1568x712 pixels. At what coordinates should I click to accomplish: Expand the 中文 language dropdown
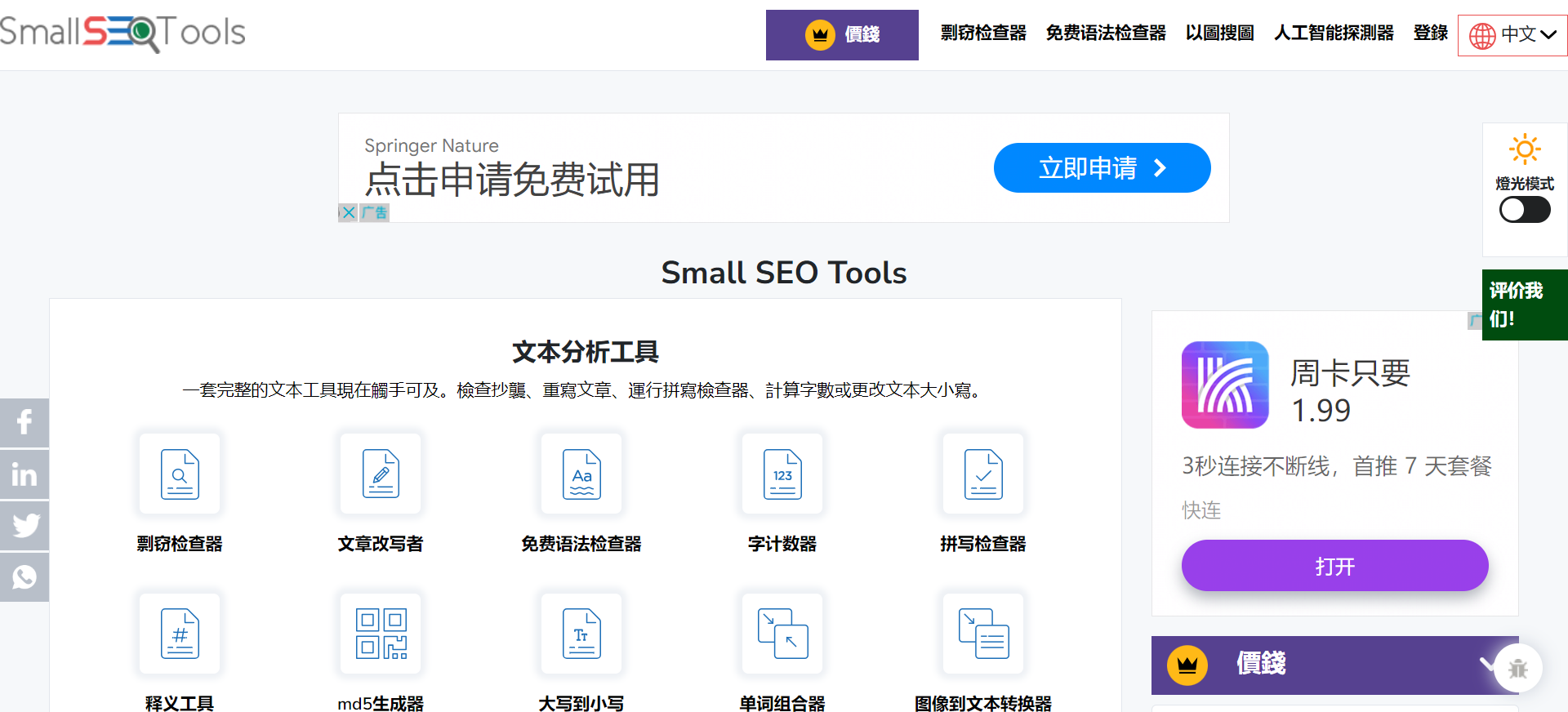(1512, 35)
